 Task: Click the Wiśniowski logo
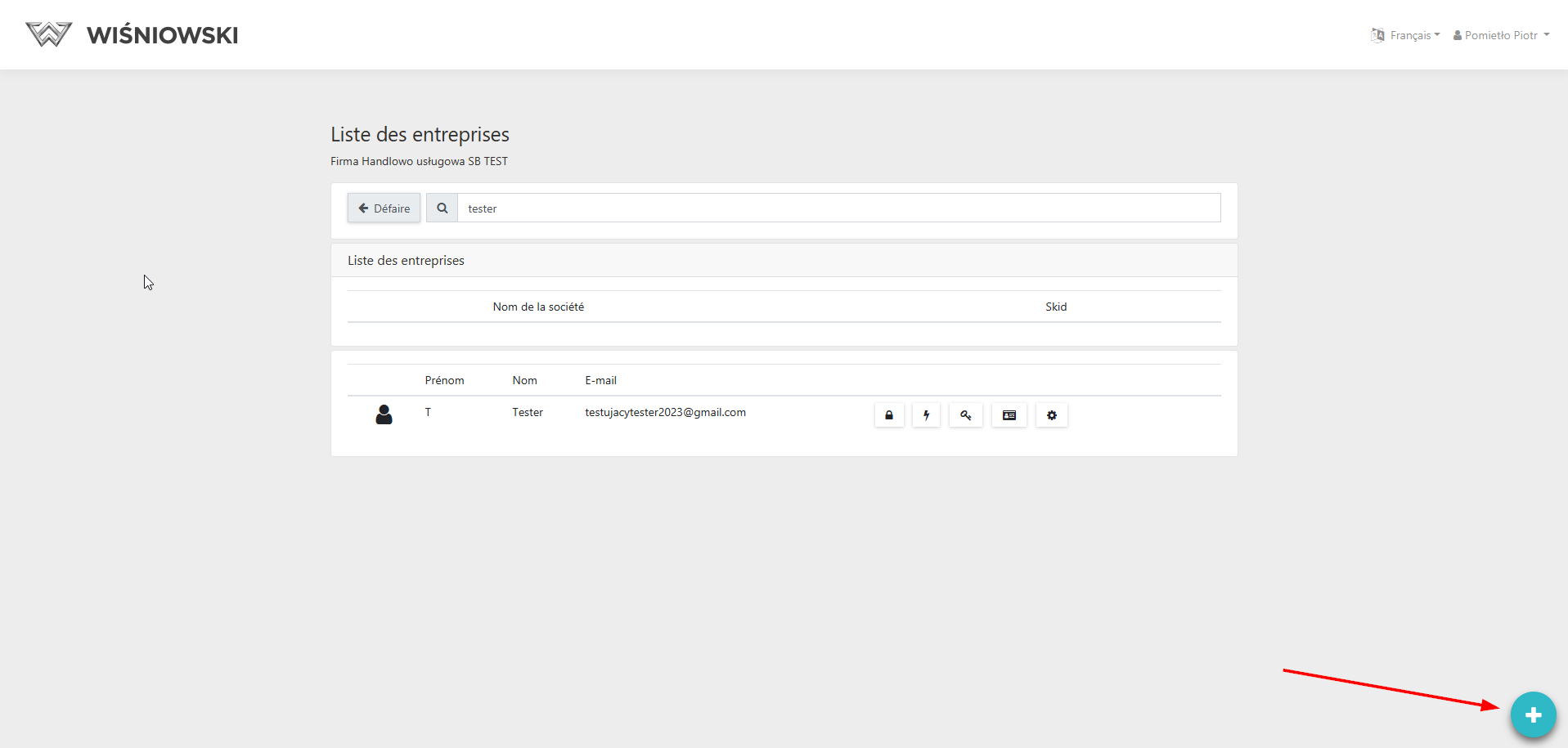tap(132, 35)
